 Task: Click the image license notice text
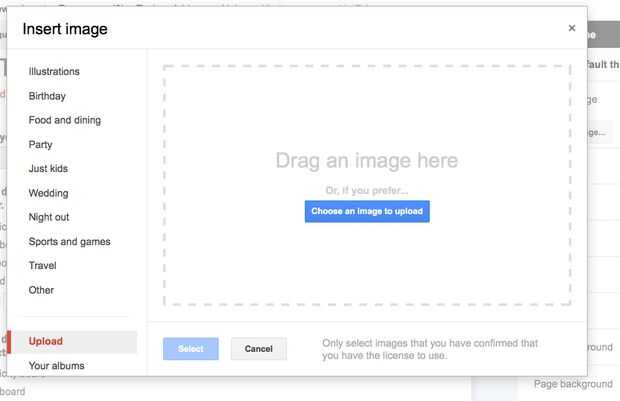pos(430,349)
